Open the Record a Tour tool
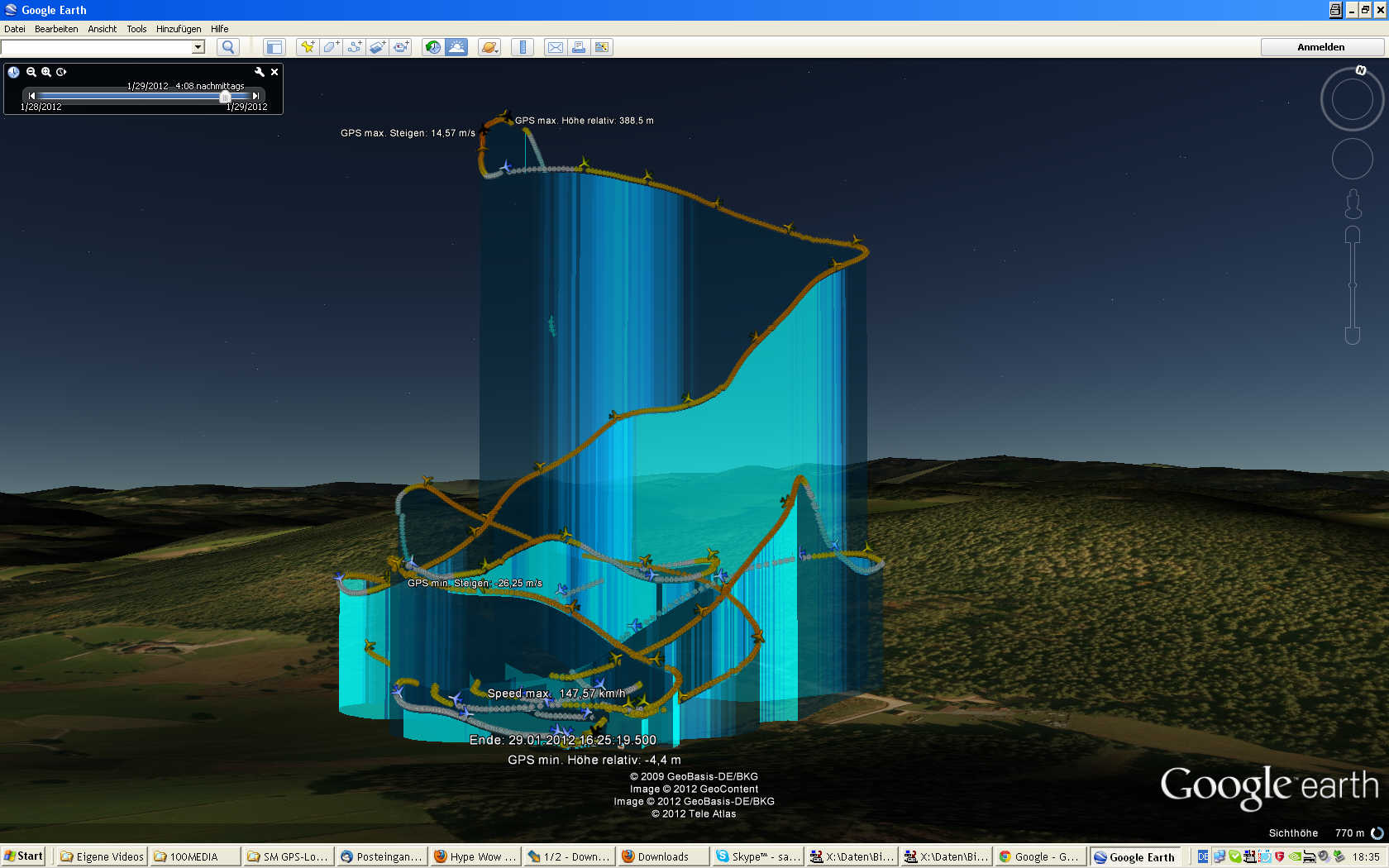Image resolution: width=1389 pixels, height=868 pixels. (401, 47)
